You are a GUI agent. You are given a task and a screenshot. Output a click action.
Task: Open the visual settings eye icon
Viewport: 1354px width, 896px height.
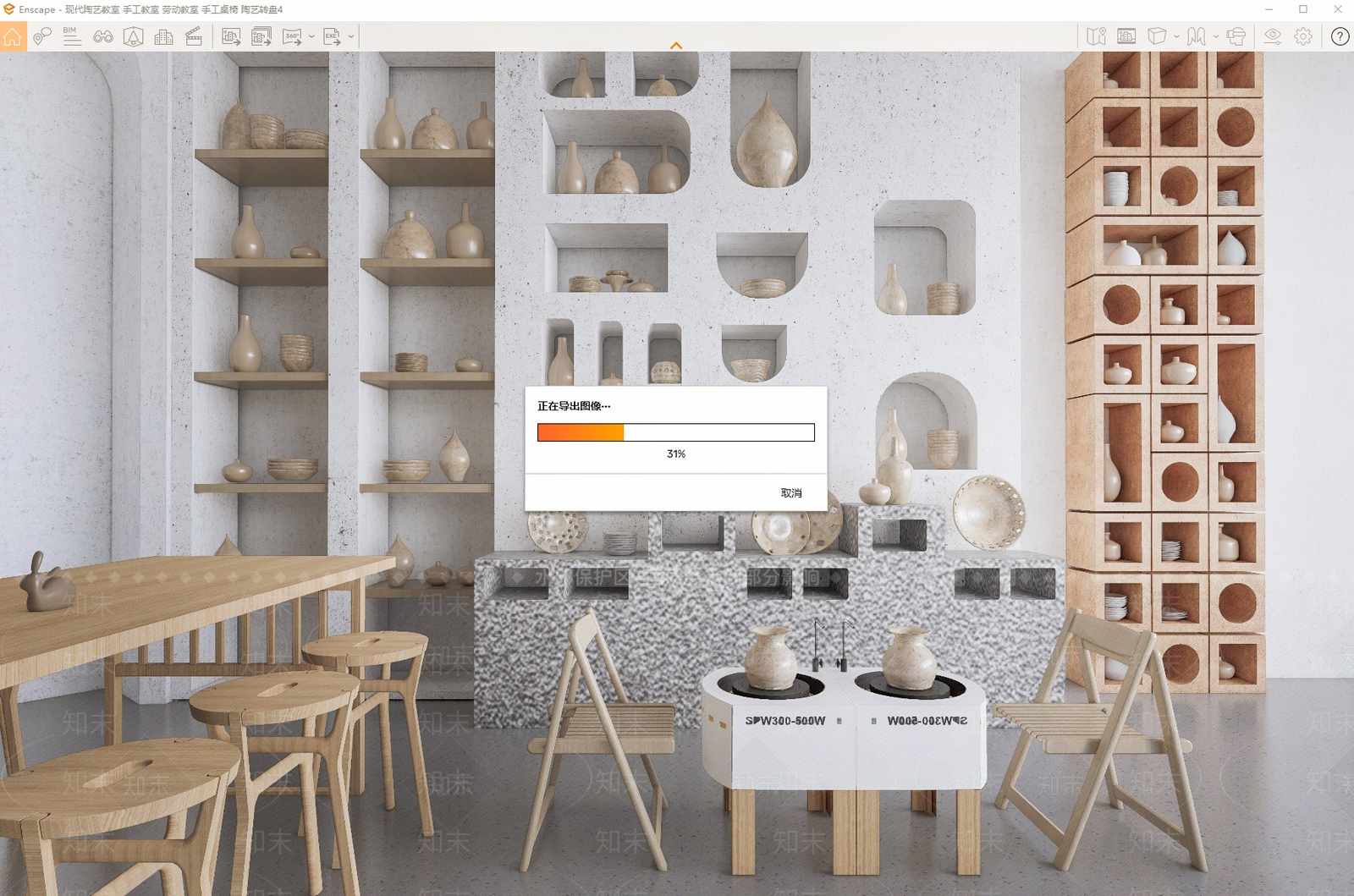click(x=1273, y=36)
